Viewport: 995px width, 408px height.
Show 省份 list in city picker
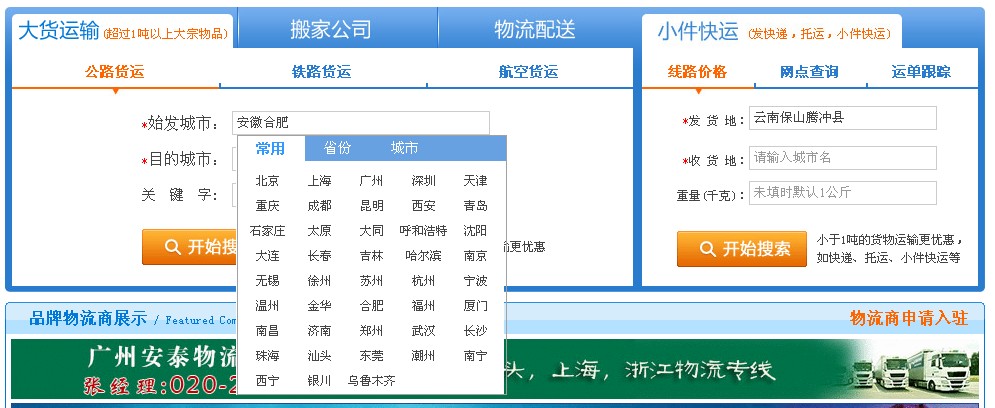click(337, 148)
